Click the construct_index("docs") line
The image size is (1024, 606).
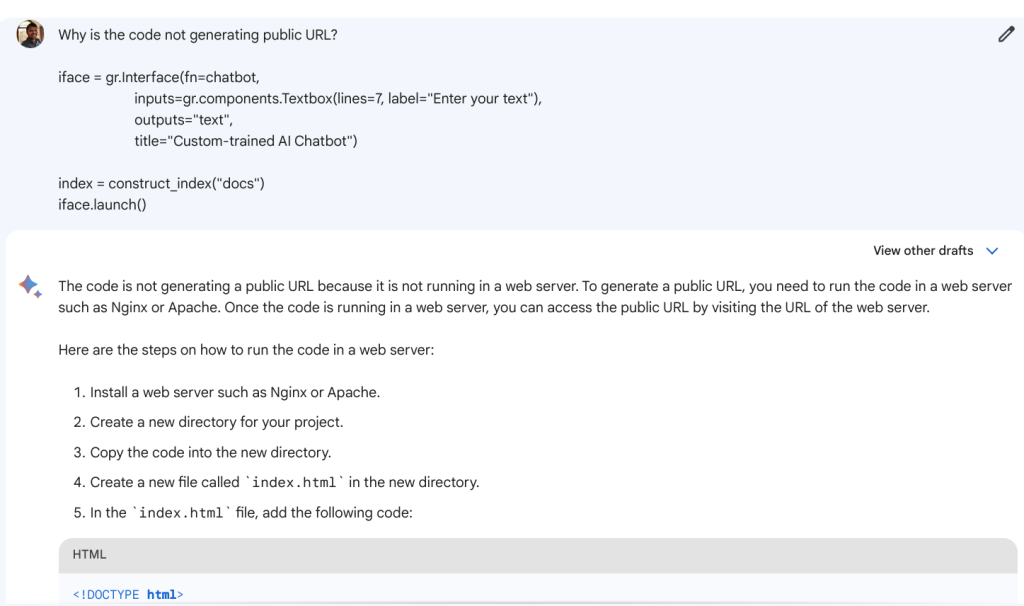[161, 183]
